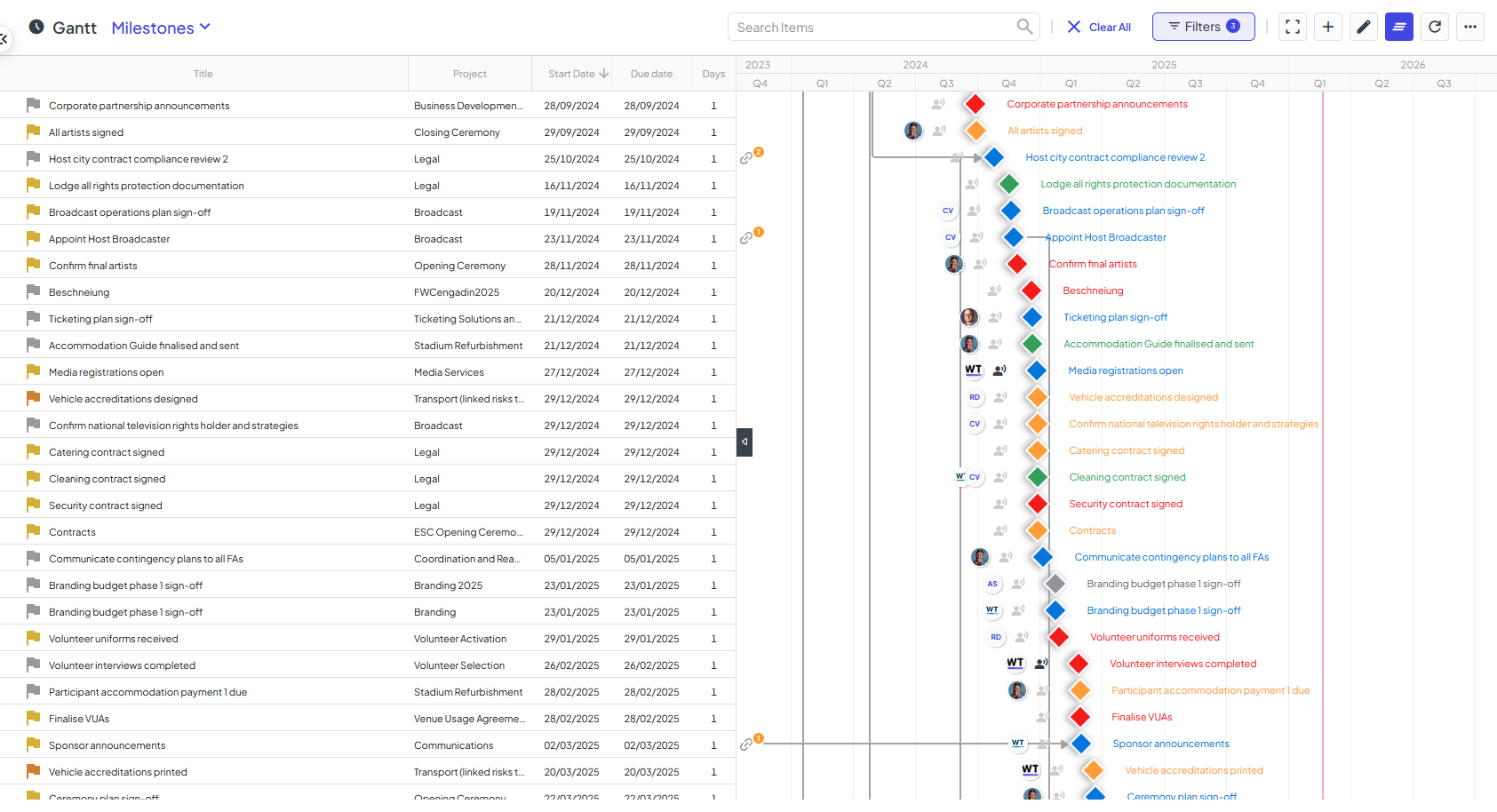The width and height of the screenshot is (1497, 812).
Task: Click the fullscreen expand icon
Action: [1293, 27]
